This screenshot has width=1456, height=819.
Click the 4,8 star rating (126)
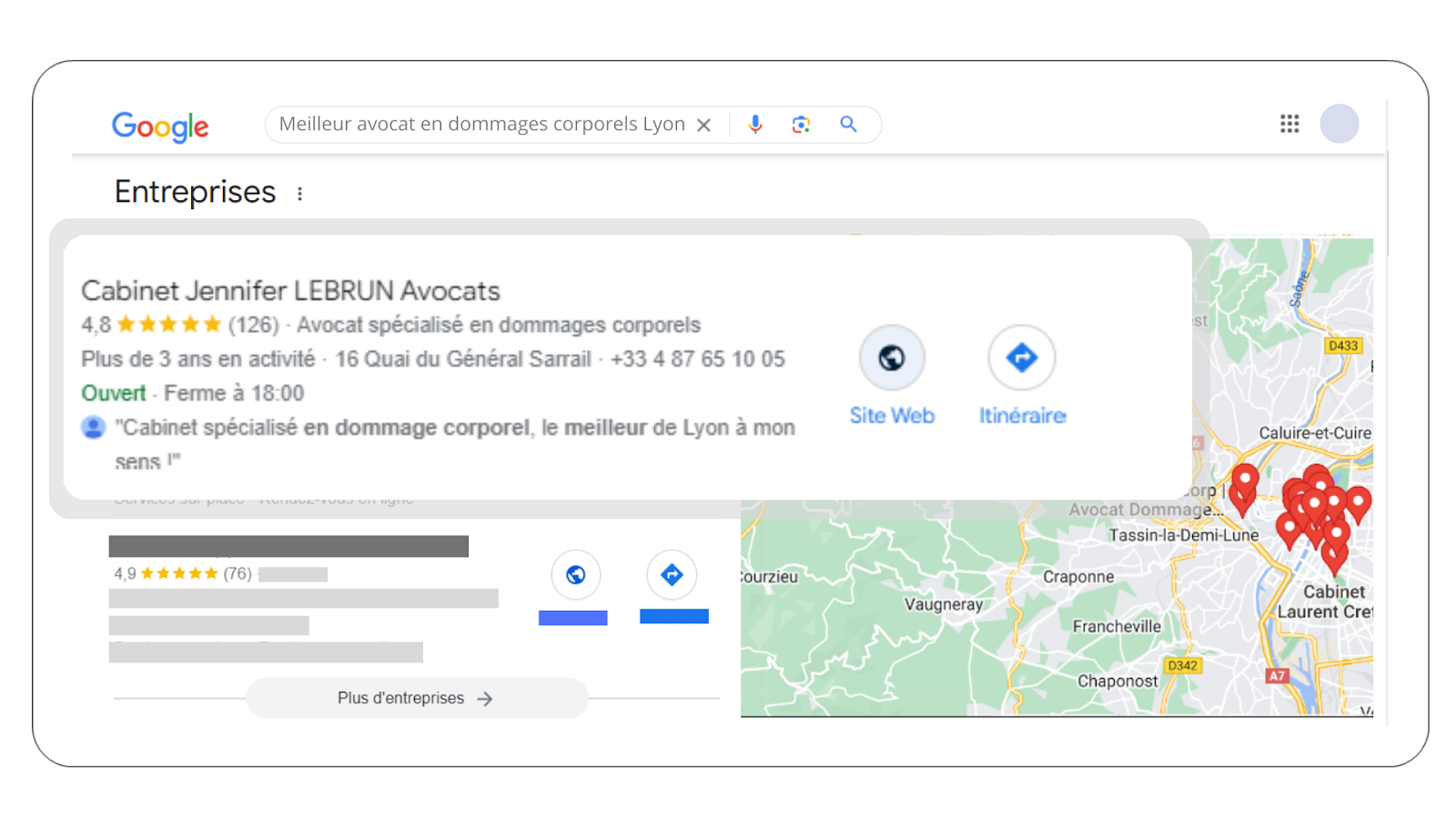(180, 325)
